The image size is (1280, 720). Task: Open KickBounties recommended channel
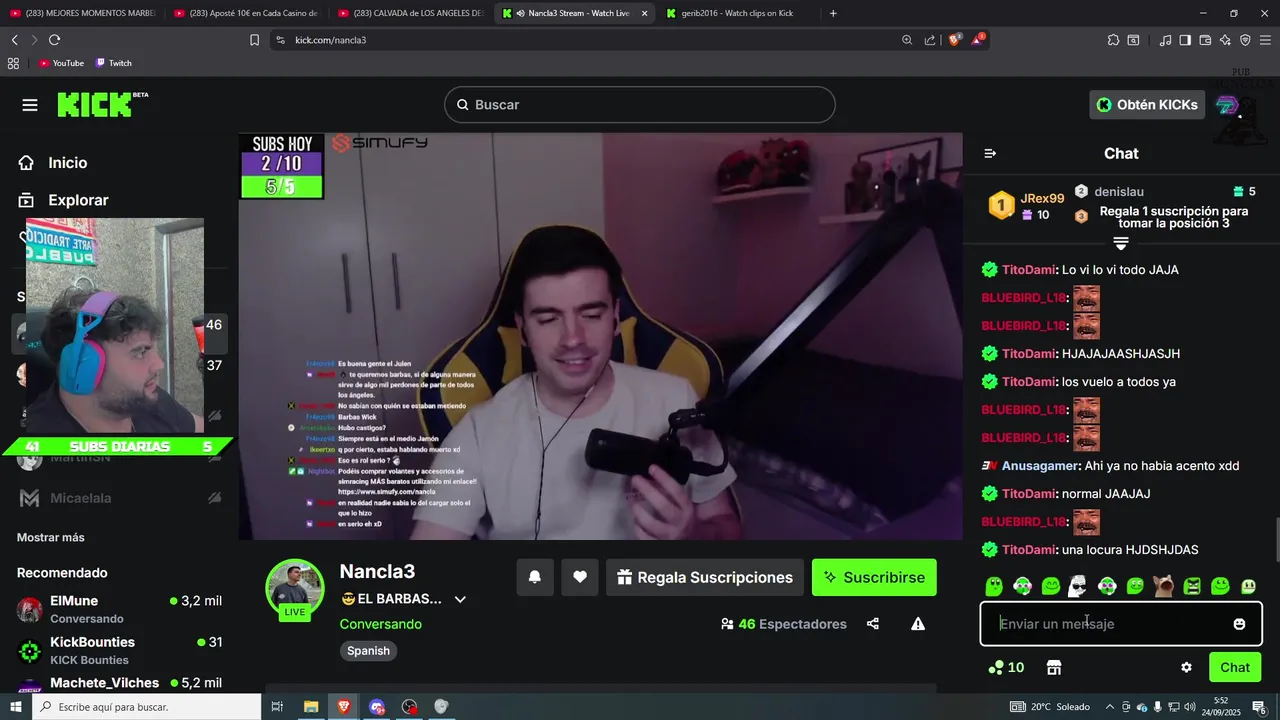point(119,650)
